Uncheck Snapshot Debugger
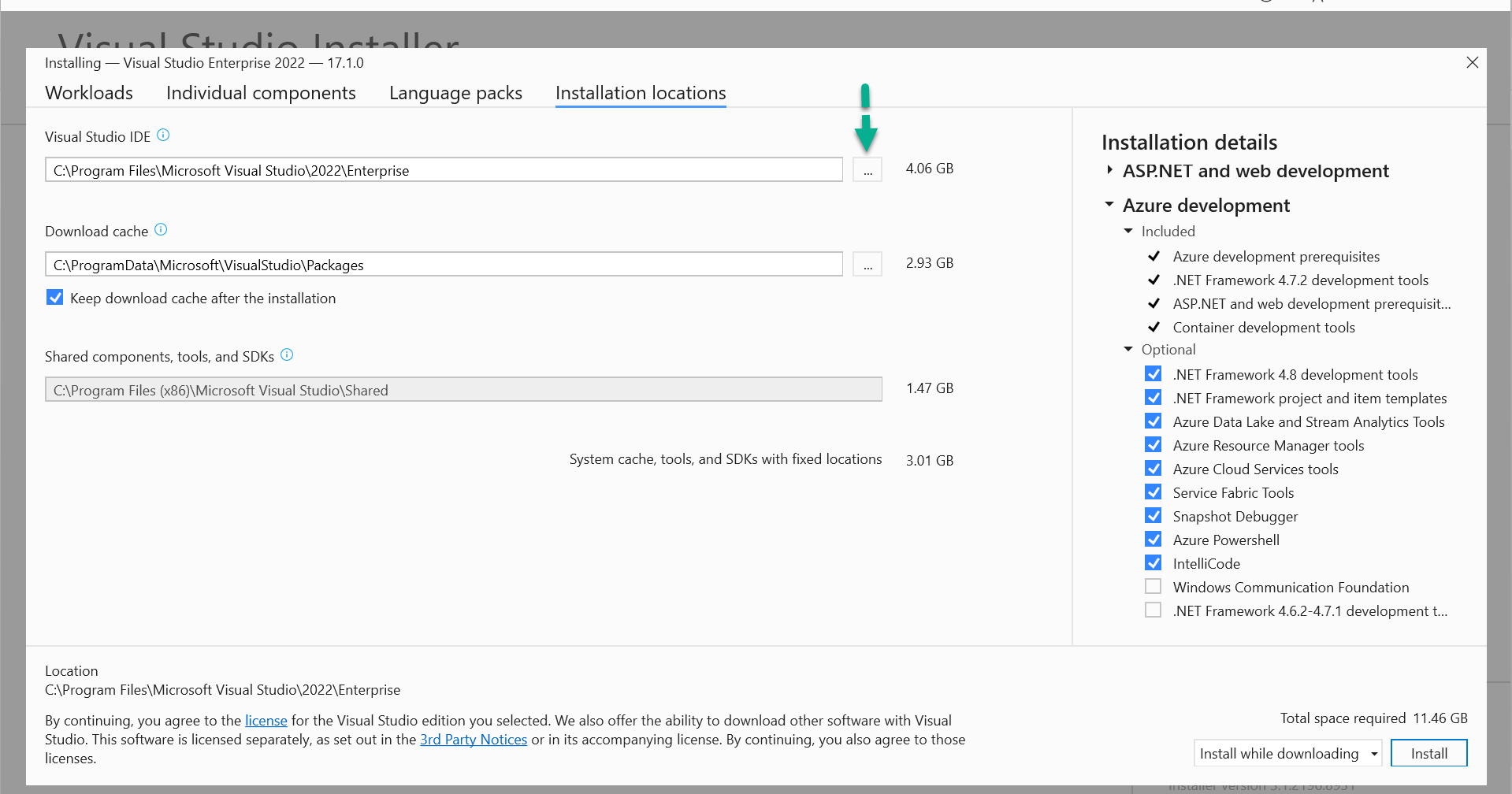 [1154, 515]
